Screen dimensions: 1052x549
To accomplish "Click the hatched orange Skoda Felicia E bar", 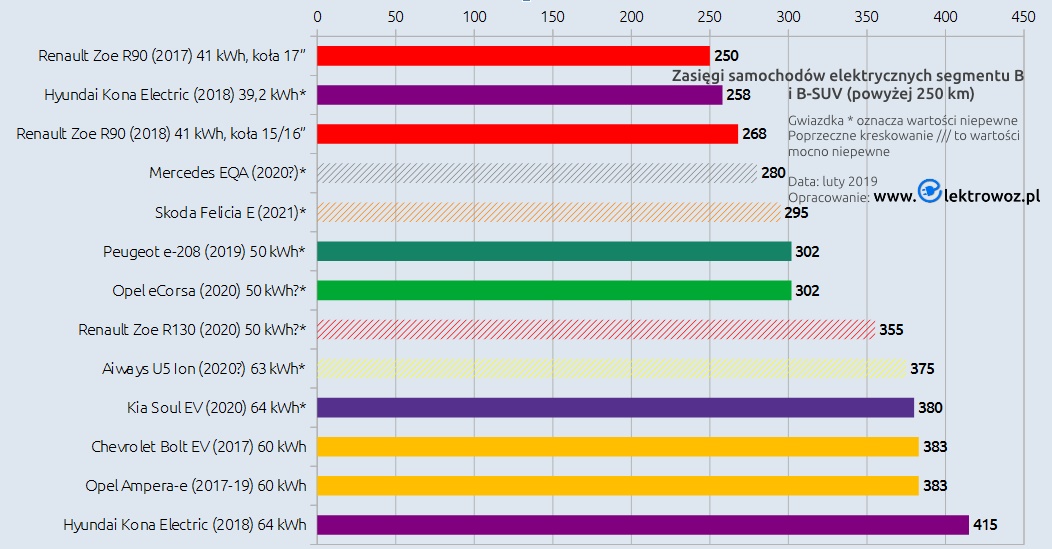I will click(x=549, y=212).
